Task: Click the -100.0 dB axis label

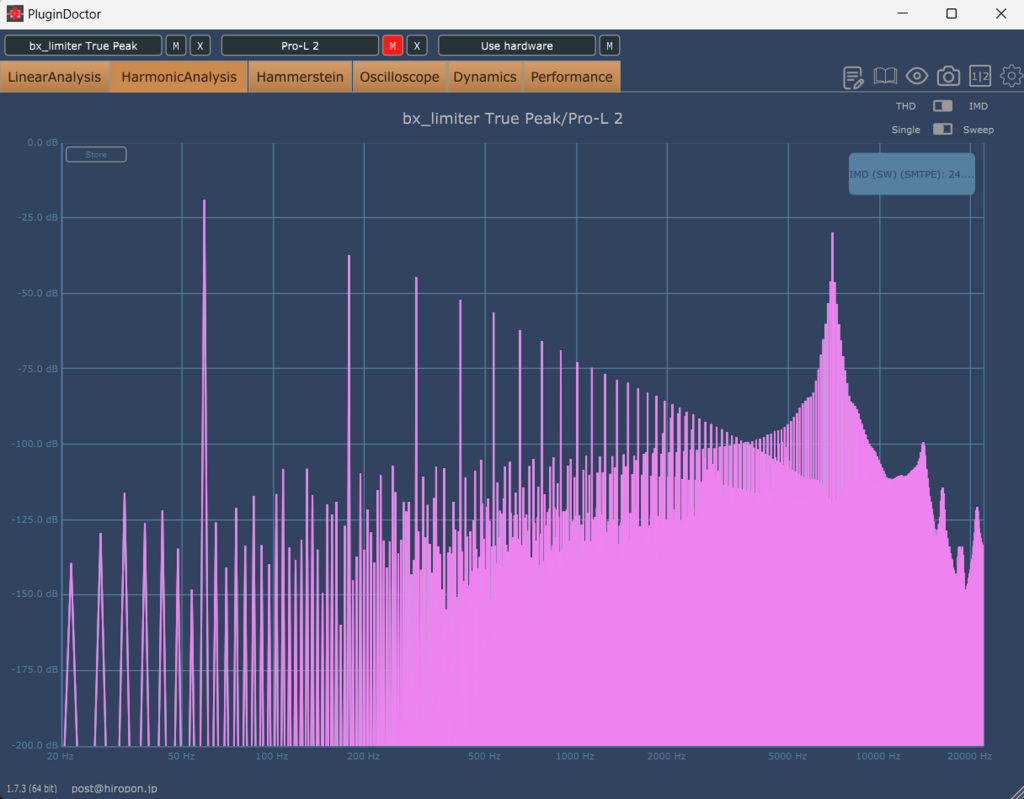Action: (x=35, y=444)
